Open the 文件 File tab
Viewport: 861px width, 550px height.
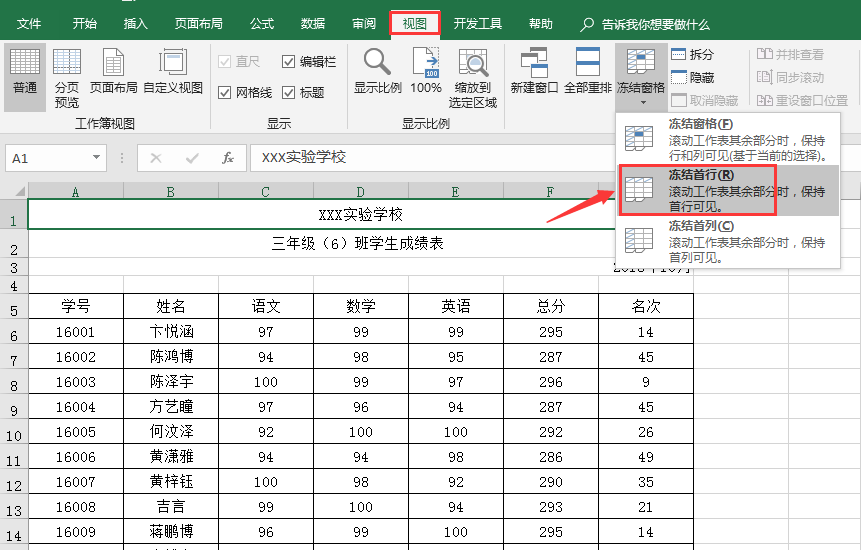coord(29,24)
